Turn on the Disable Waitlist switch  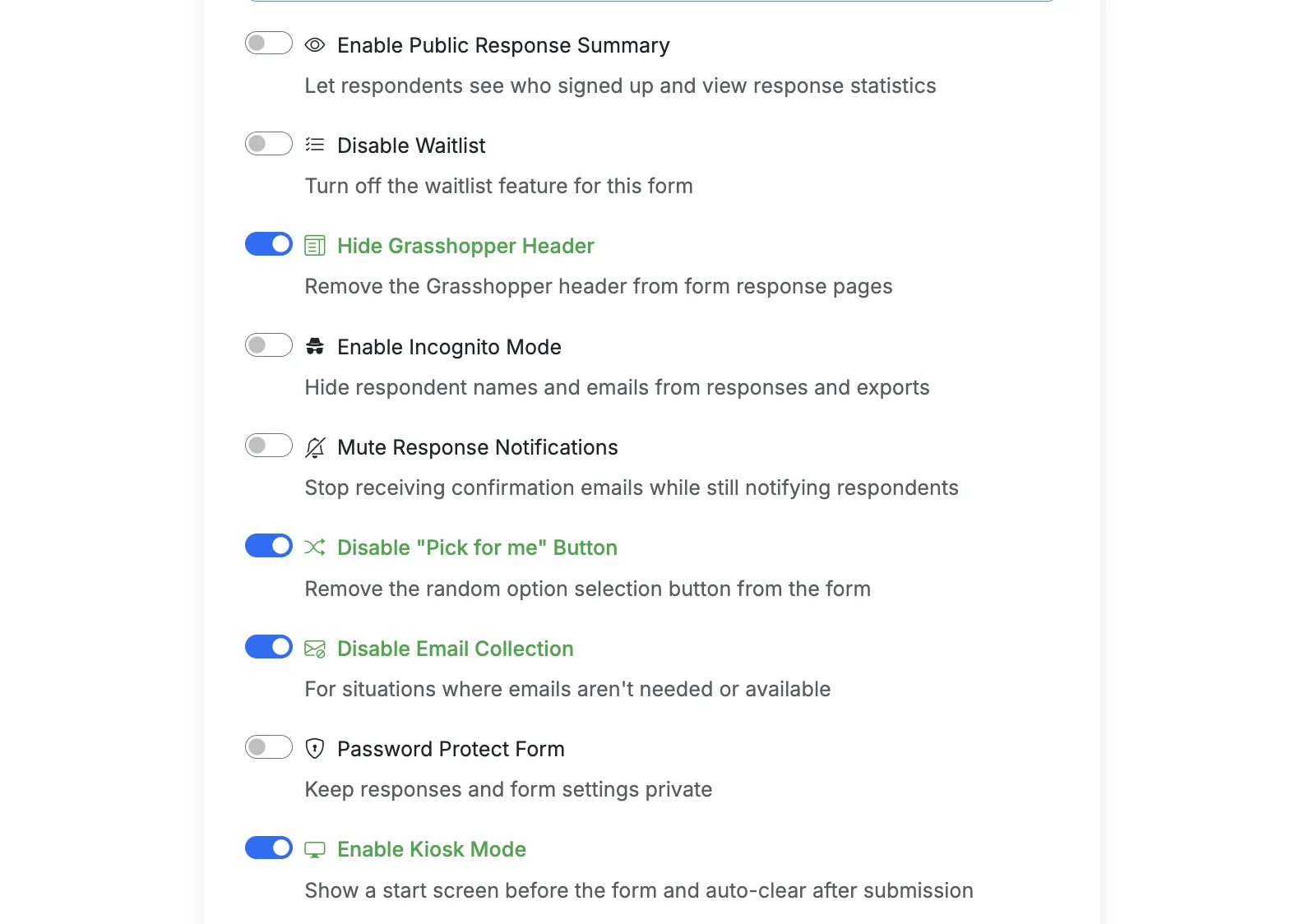(268, 143)
